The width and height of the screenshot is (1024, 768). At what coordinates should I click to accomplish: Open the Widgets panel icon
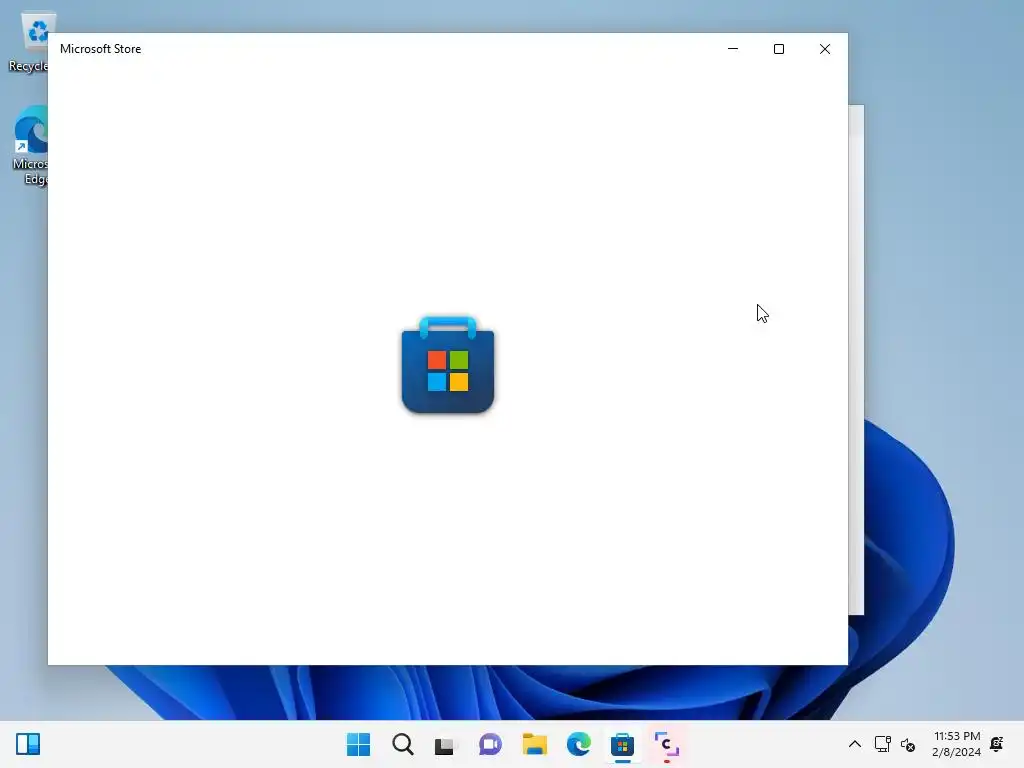(x=28, y=744)
